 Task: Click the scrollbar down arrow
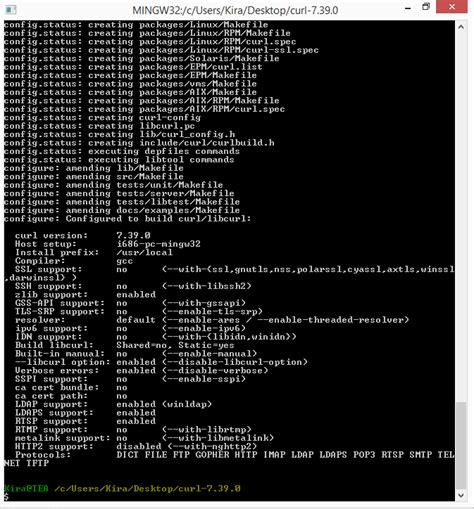tap(461, 495)
